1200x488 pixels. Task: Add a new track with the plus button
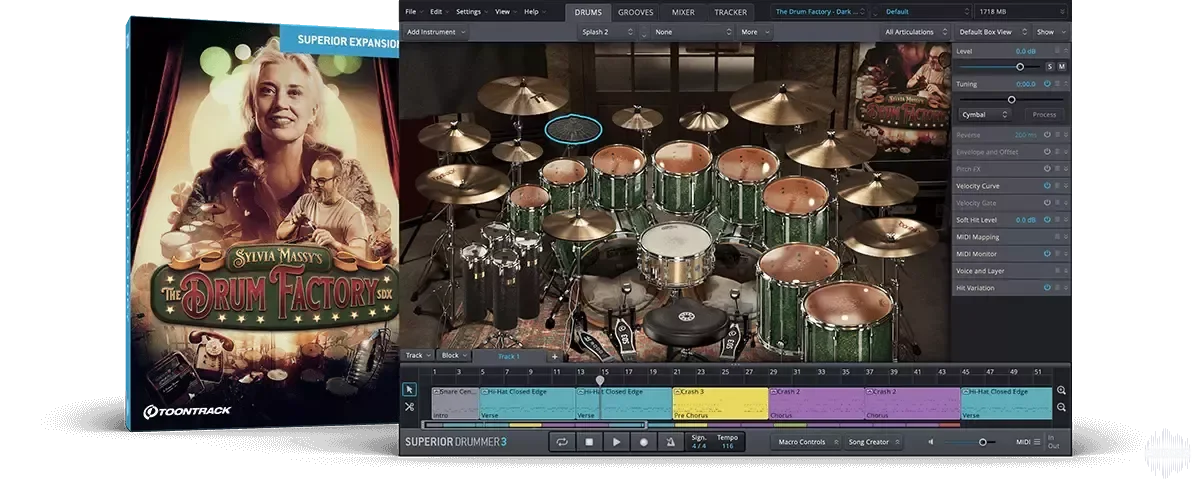click(x=554, y=356)
